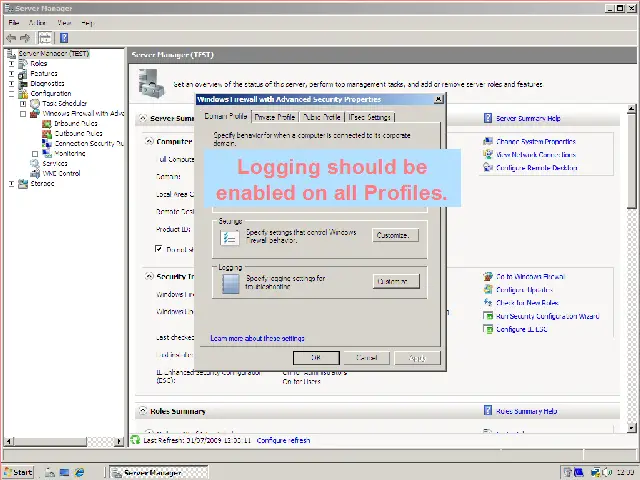Switch to the Public Profile tab
640x480 pixels.
coord(322,117)
